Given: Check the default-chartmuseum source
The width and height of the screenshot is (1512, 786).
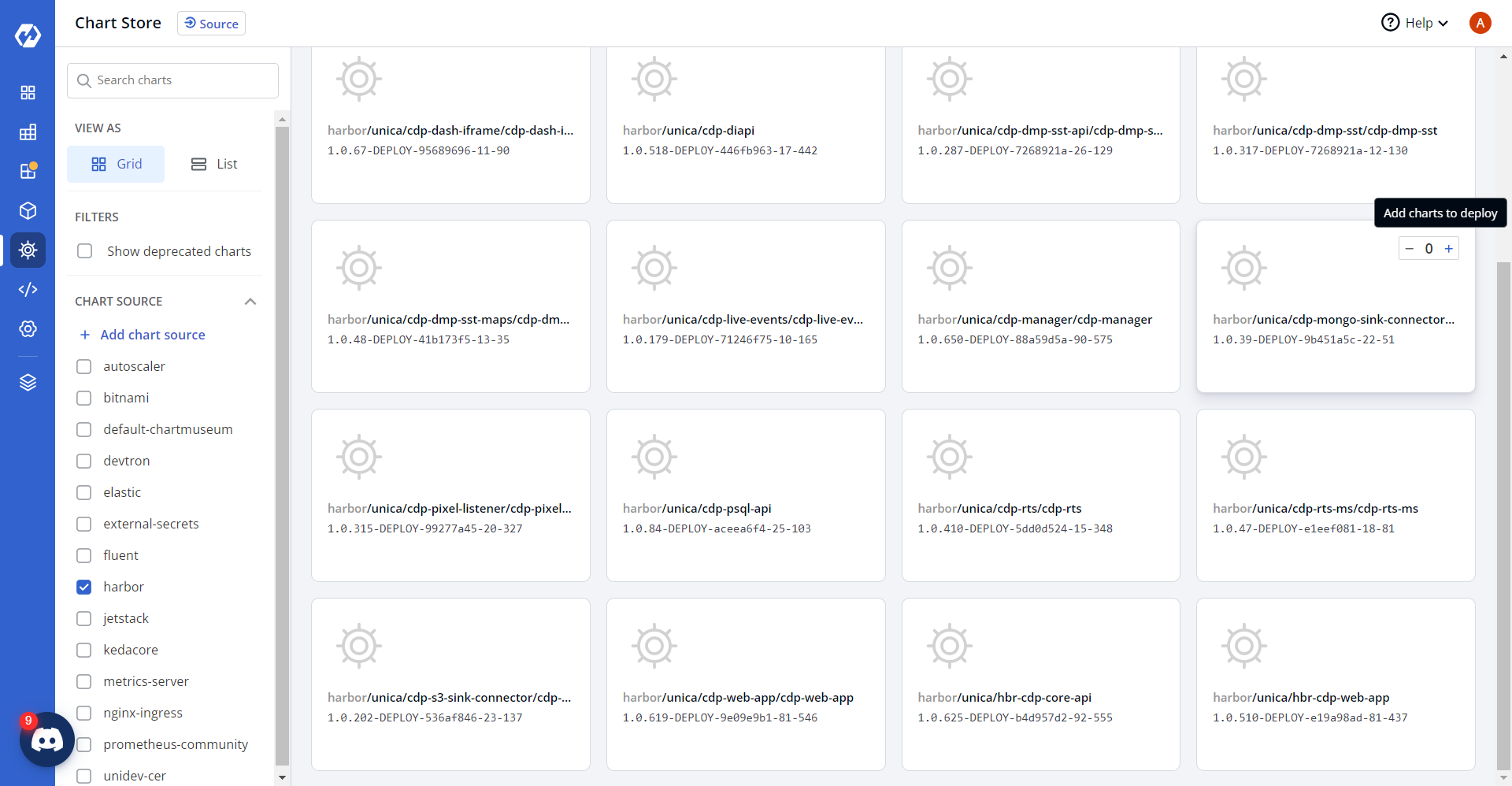Looking at the screenshot, I should (84, 429).
